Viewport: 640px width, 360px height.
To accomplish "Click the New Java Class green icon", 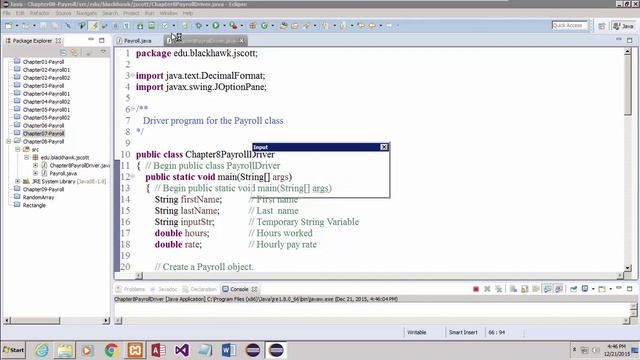I will coord(264,26).
